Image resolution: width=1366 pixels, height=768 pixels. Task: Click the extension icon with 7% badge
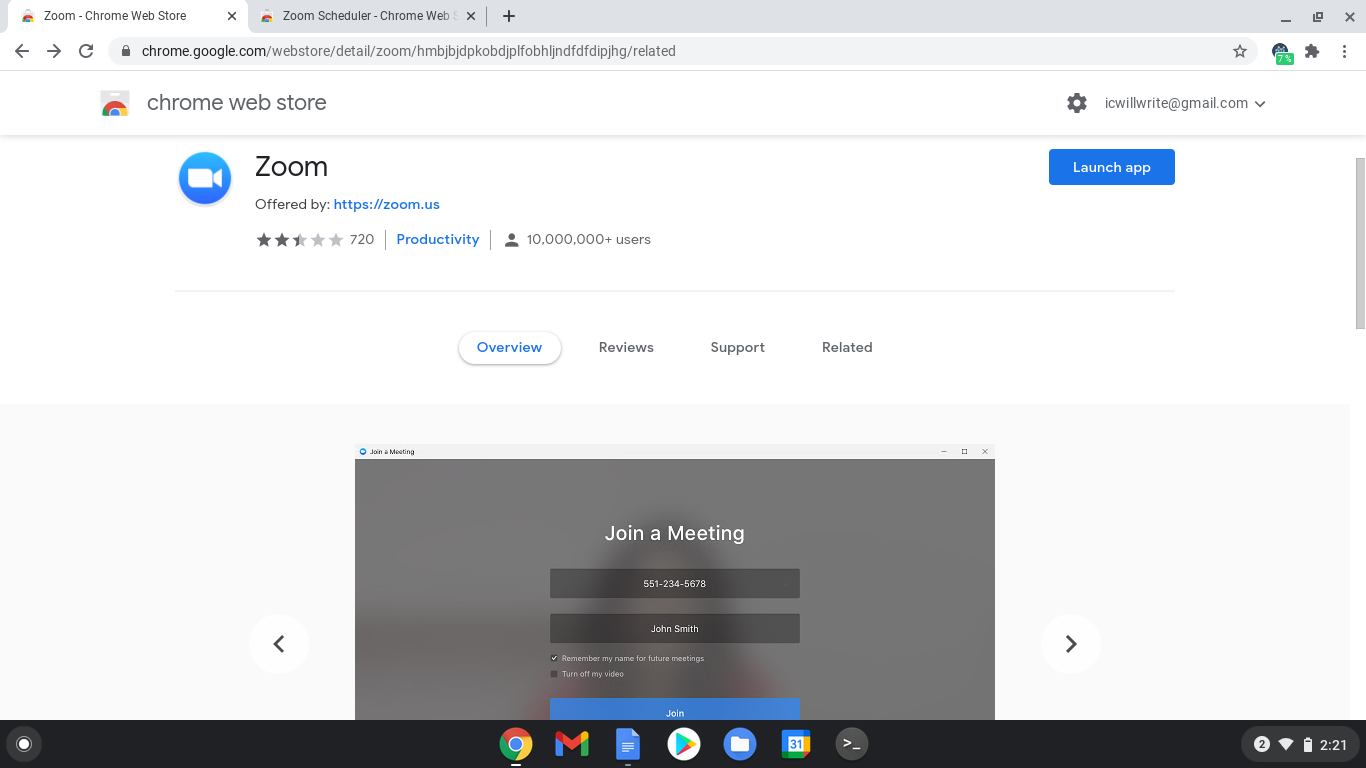tap(1281, 52)
